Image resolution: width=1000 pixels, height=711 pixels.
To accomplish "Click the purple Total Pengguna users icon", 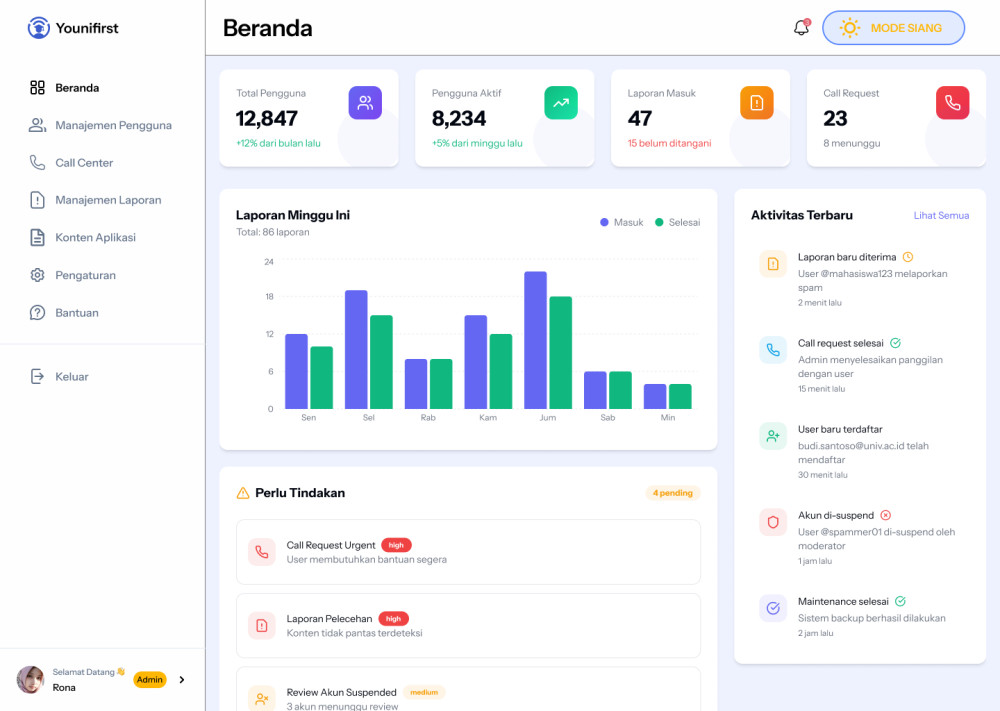I will click(x=365, y=102).
